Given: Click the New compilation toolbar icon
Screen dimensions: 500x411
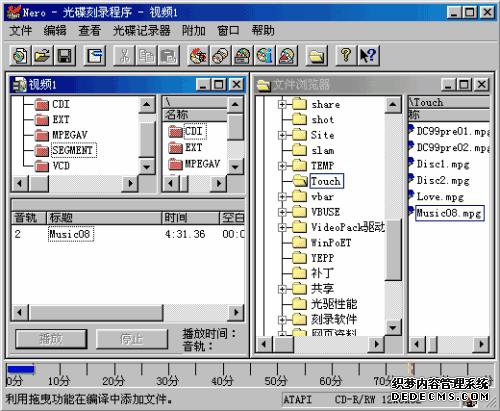Looking at the screenshot, I should click(21, 55).
